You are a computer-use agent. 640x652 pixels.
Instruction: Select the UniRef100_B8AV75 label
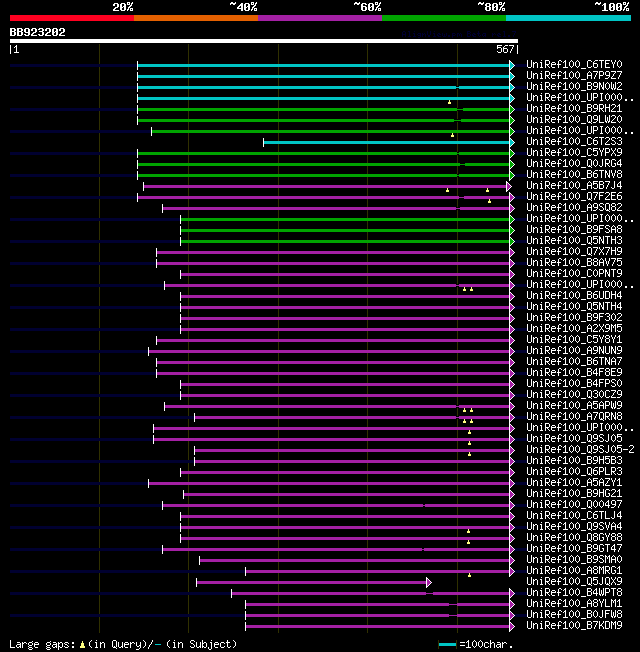coord(574,262)
